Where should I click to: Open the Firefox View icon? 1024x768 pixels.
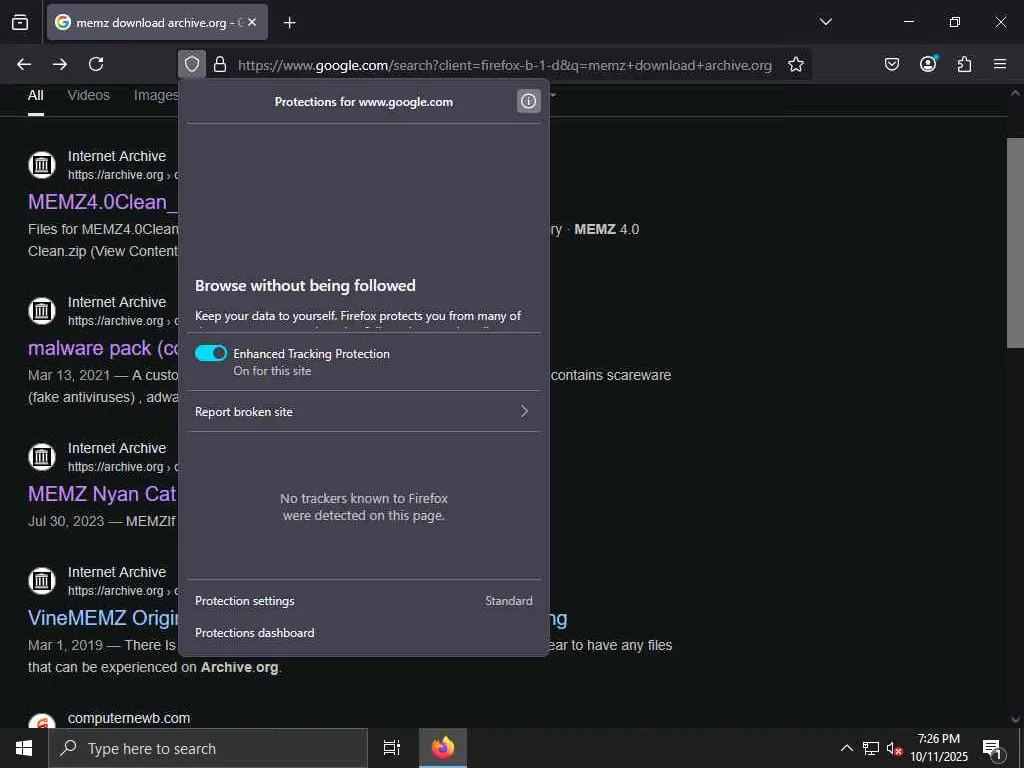pos(20,22)
